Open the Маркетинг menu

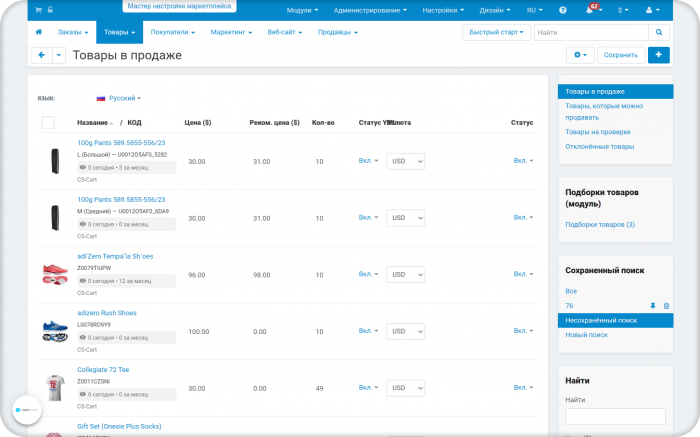point(231,32)
